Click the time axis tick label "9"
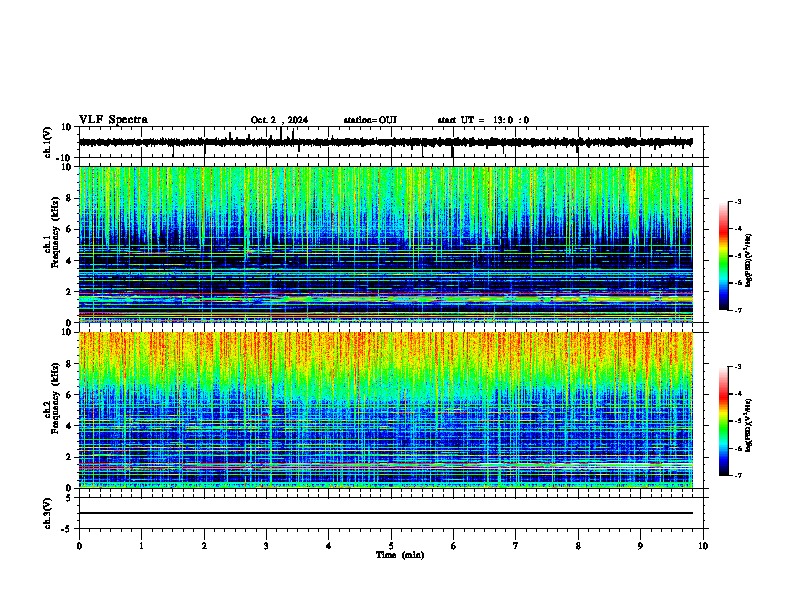 coord(640,546)
